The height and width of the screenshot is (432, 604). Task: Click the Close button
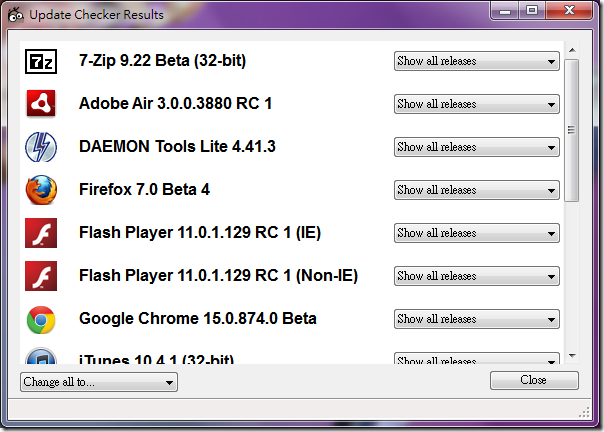(x=534, y=380)
